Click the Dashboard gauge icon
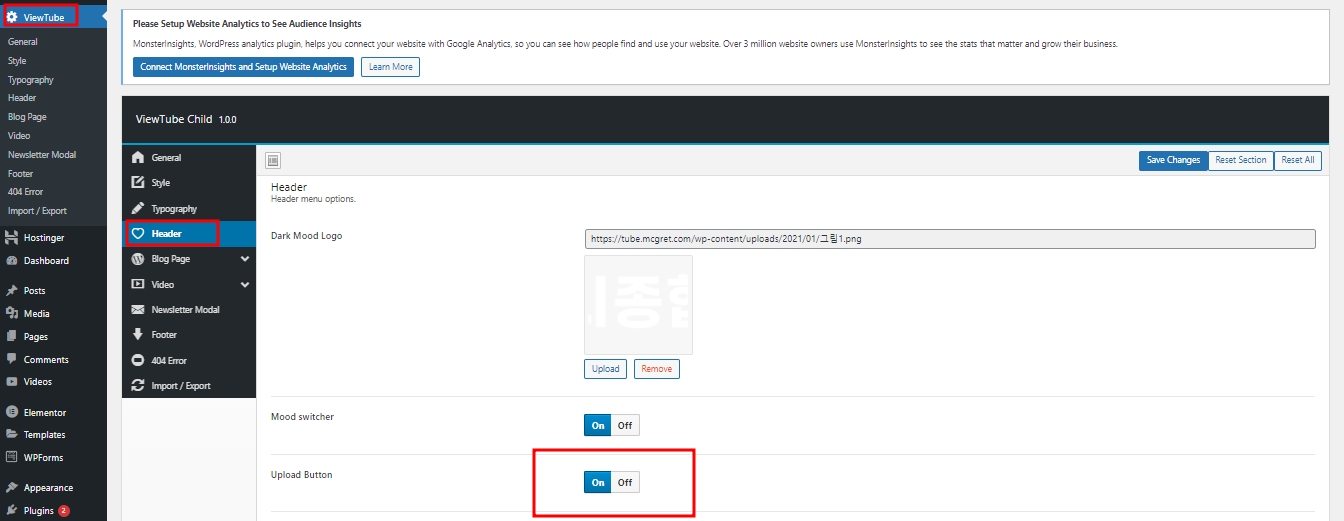 coord(12,260)
